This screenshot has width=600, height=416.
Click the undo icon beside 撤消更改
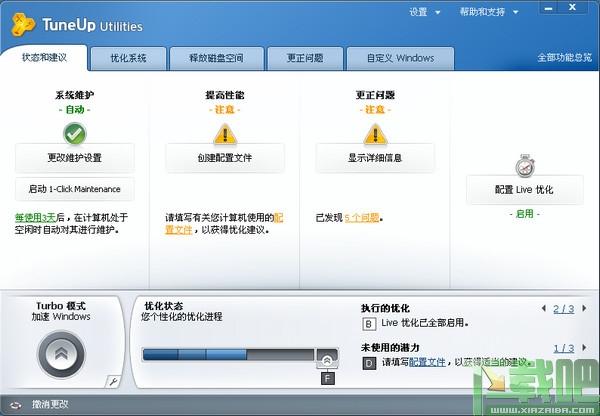click(x=15, y=405)
